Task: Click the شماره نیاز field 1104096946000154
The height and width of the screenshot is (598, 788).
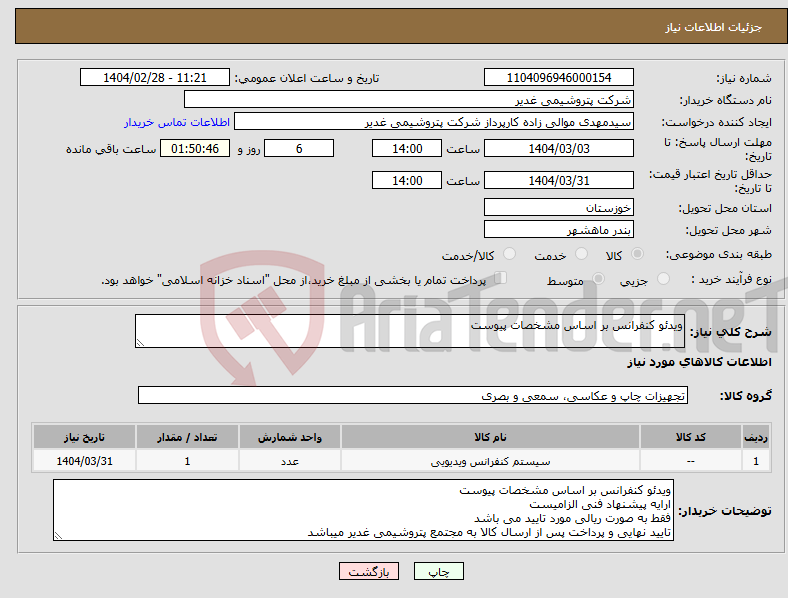Action: tap(558, 77)
